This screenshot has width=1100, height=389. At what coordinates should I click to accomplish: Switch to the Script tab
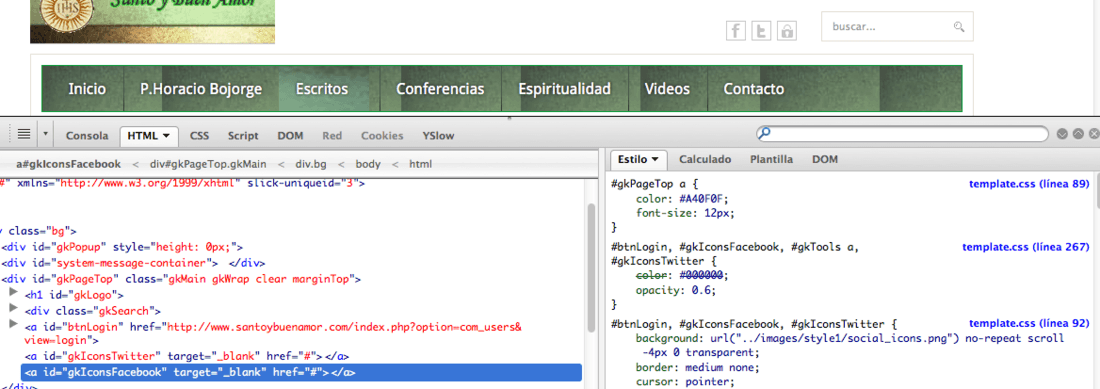243,136
